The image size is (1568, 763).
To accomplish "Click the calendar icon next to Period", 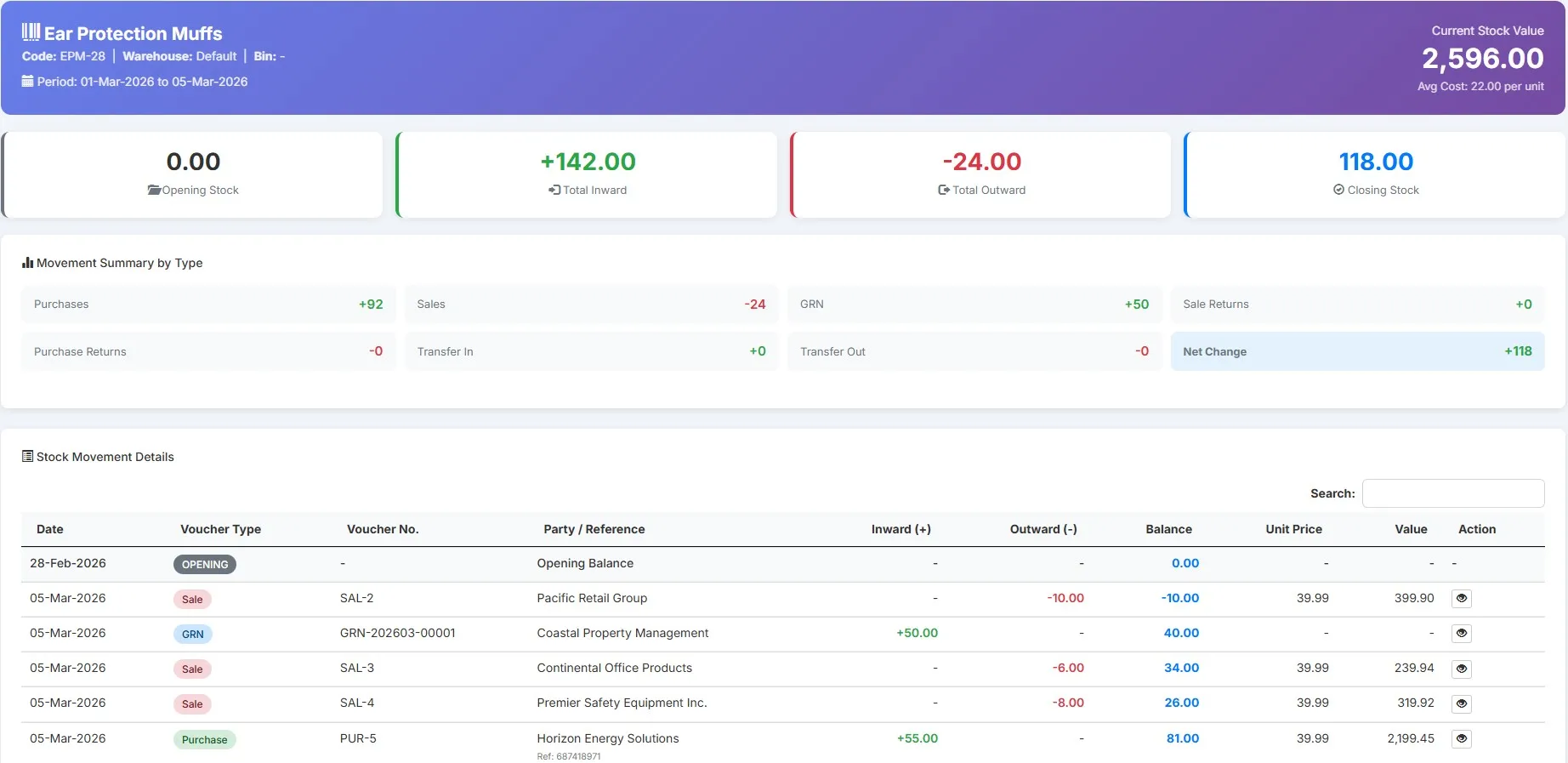I will [x=28, y=82].
